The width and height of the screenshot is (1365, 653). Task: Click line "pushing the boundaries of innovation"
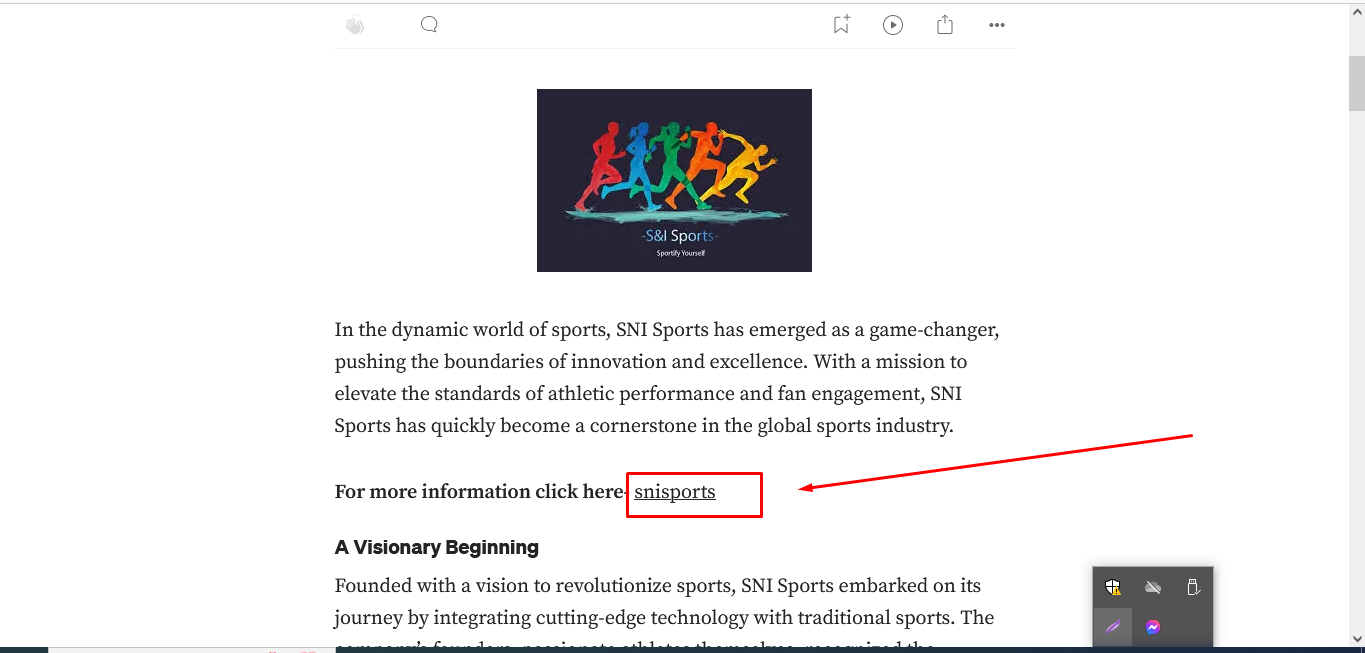click(651, 362)
